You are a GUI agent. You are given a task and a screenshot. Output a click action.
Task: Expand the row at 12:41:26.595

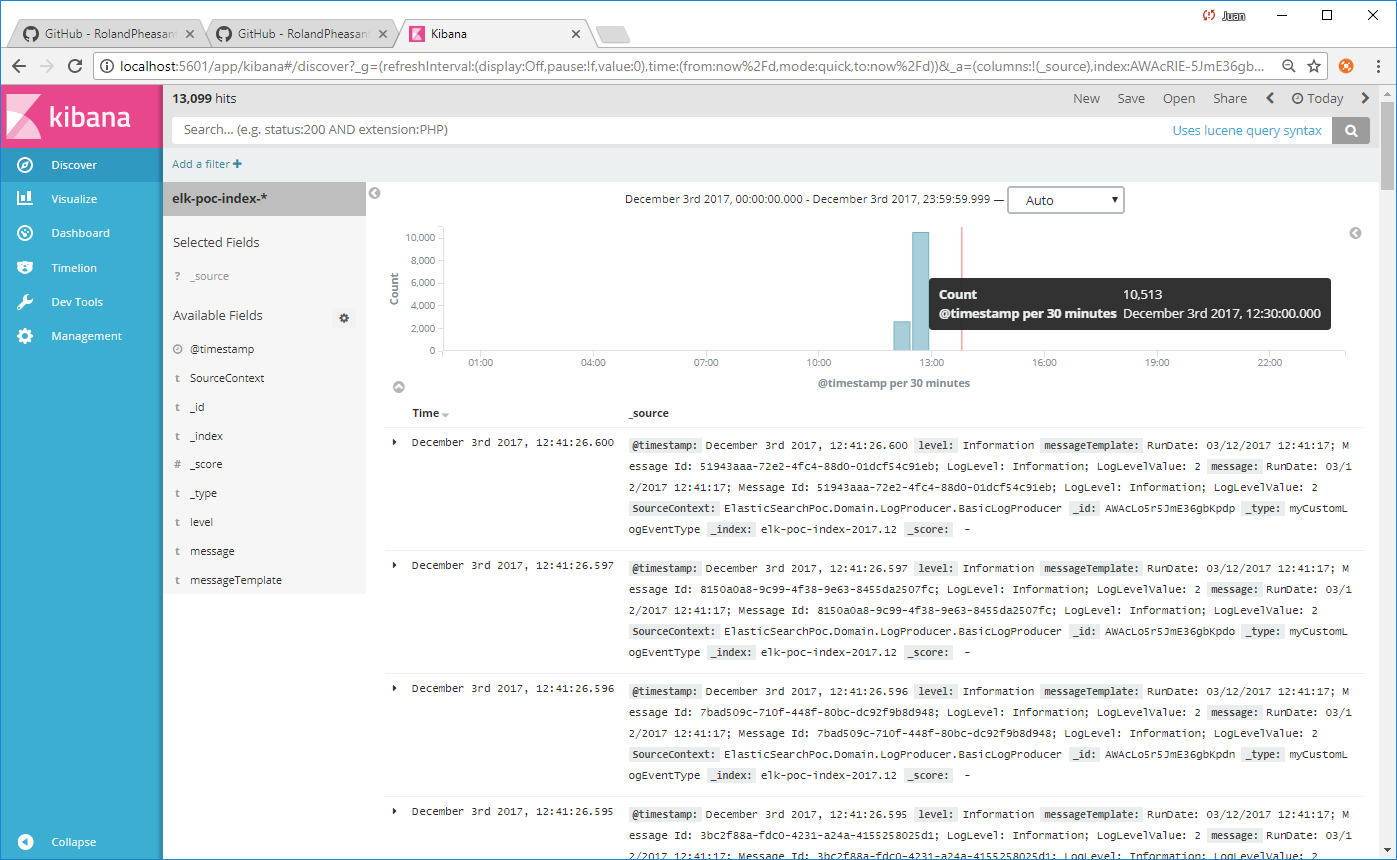pyautogui.click(x=394, y=811)
